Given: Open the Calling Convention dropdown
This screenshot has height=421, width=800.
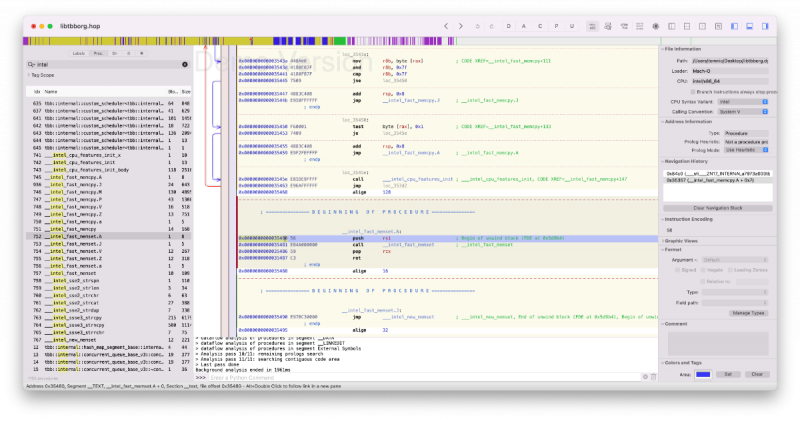Looking at the screenshot, I should 743,111.
